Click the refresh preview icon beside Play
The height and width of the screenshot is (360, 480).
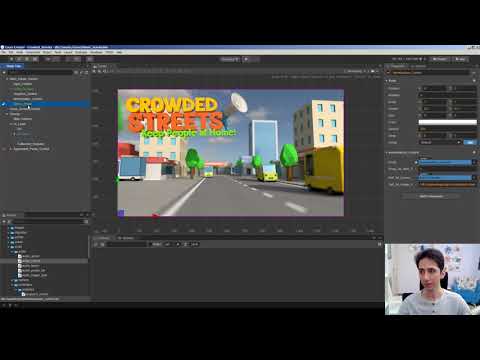click(x=255, y=59)
